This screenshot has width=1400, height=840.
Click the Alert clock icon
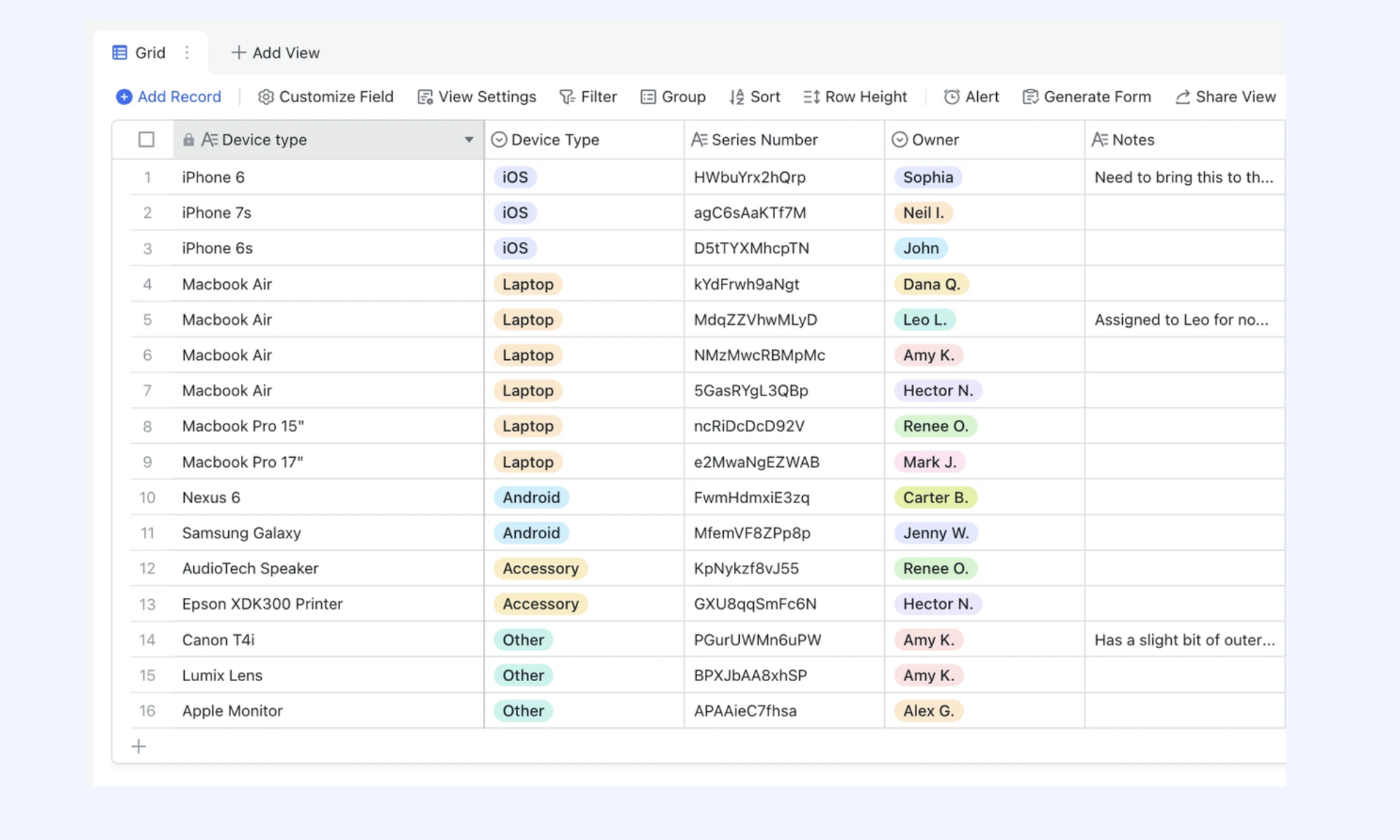point(951,97)
